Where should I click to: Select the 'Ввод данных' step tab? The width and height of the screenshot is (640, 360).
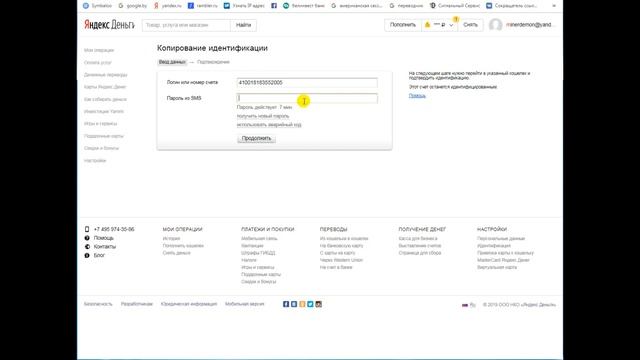click(x=172, y=62)
